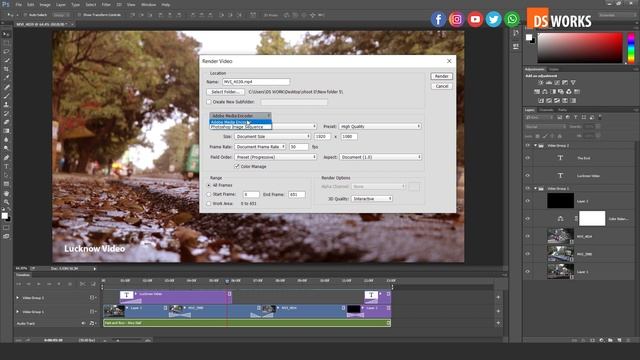Open the File menu

[x=18, y=4]
